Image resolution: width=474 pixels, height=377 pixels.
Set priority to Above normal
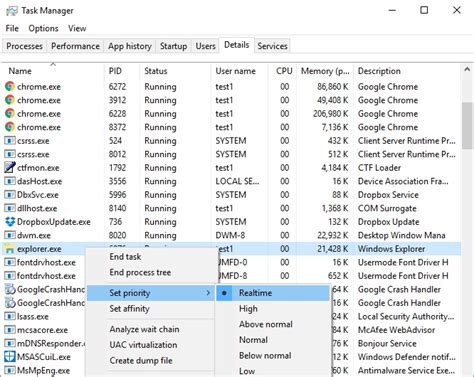(273, 324)
